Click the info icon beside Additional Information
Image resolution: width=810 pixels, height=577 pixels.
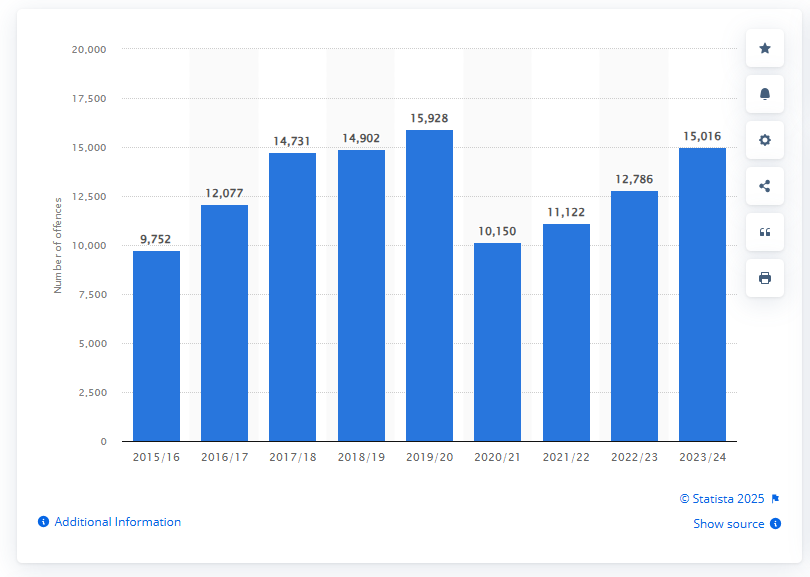pos(43,522)
